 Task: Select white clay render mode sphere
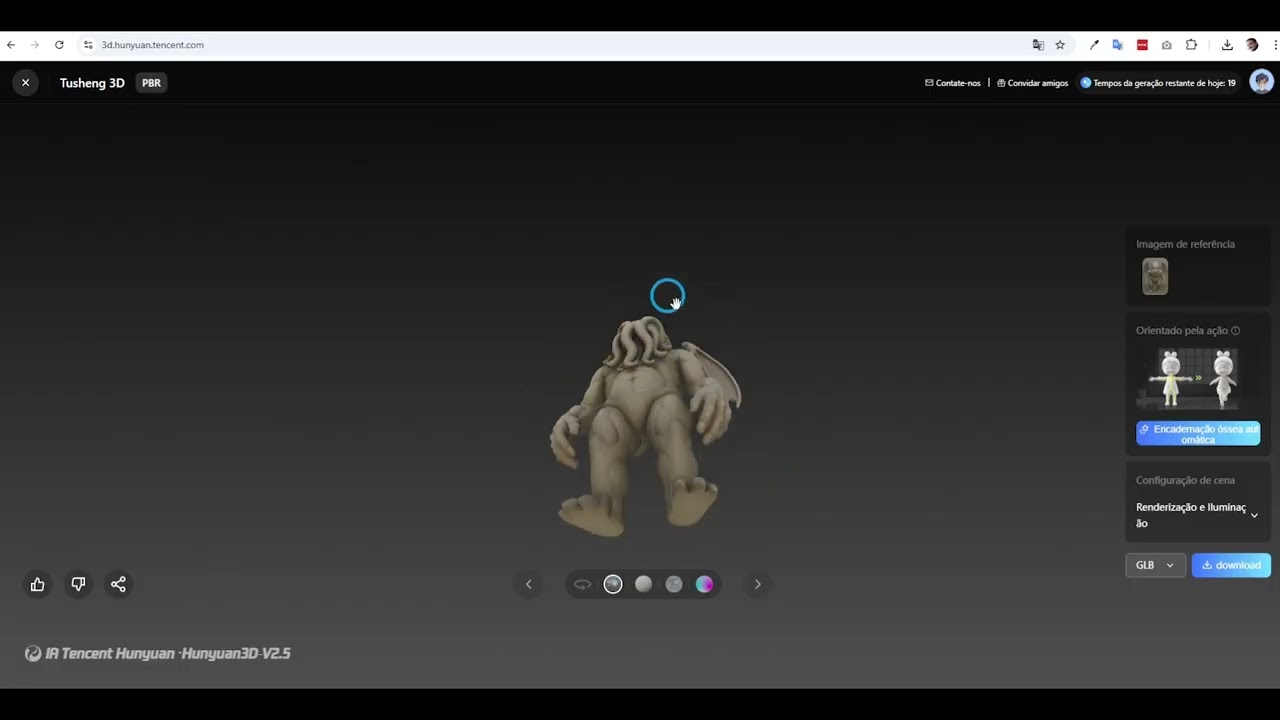tap(643, 584)
